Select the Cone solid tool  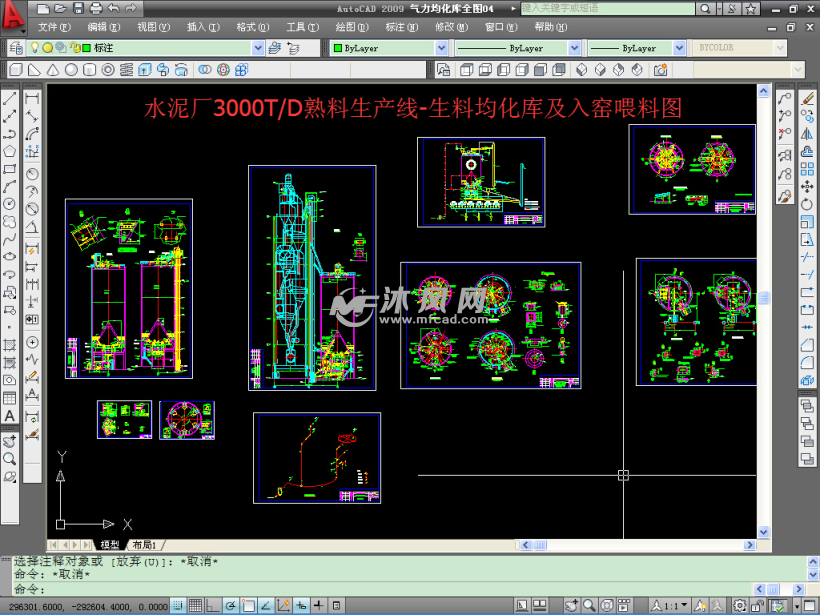[x=53, y=70]
